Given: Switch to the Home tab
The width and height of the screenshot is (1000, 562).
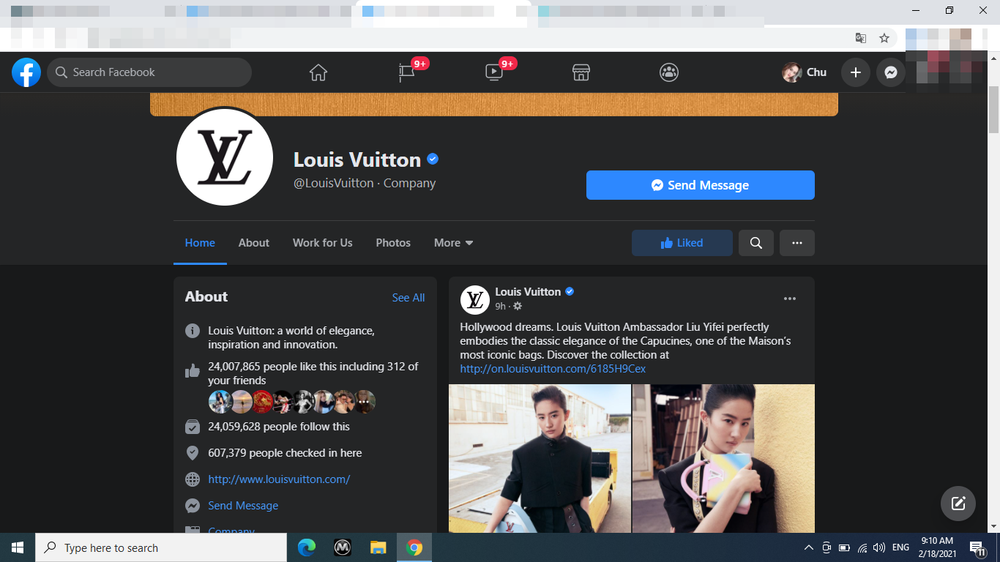Looking at the screenshot, I should click(200, 242).
